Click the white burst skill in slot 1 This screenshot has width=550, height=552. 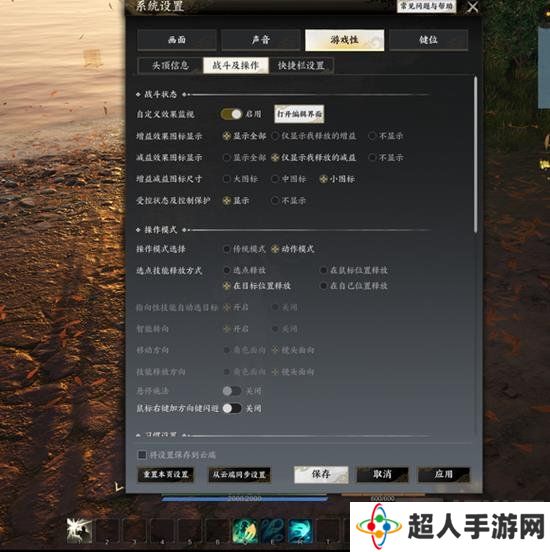pyautogui.click(x=80, y=531)
